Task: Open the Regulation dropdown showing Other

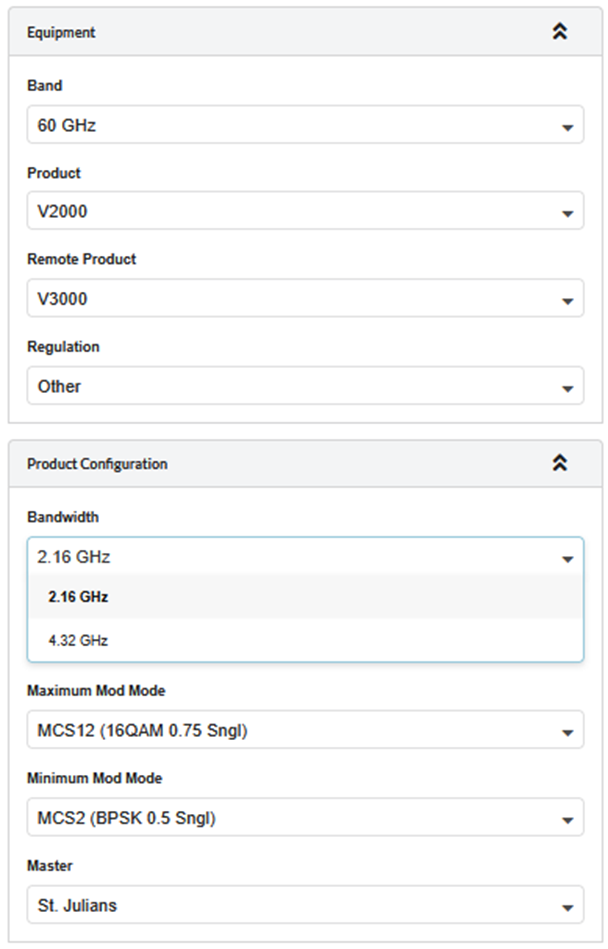Action: coord(305,386)
